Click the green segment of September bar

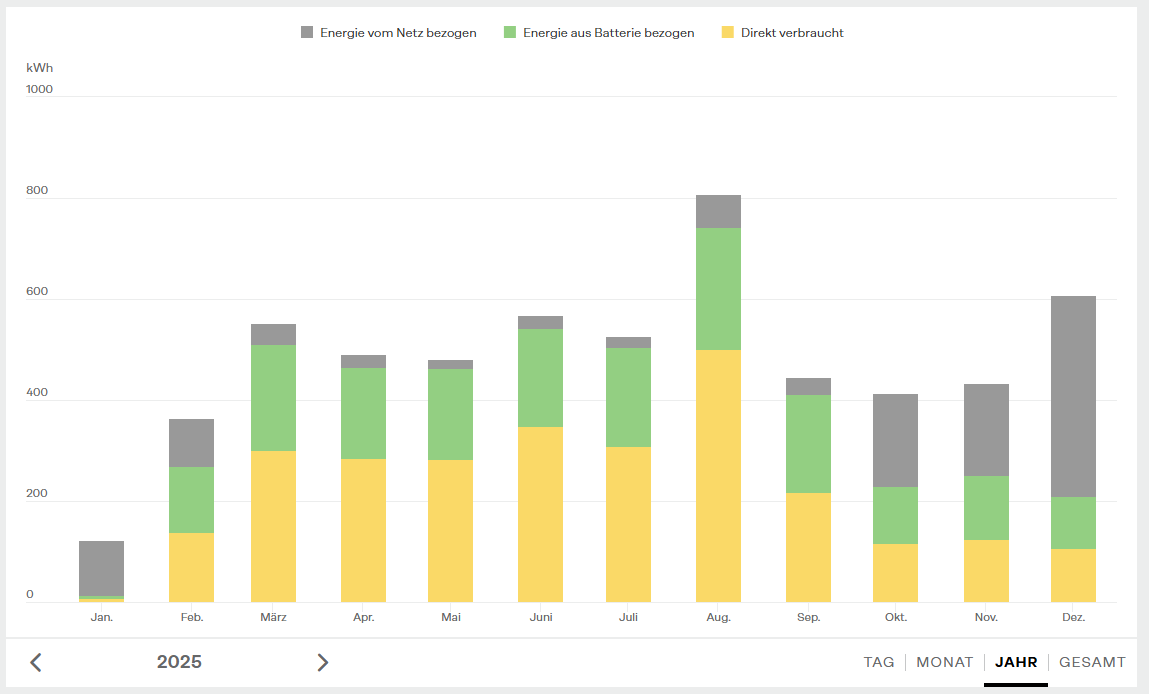(x=808, y=444)
